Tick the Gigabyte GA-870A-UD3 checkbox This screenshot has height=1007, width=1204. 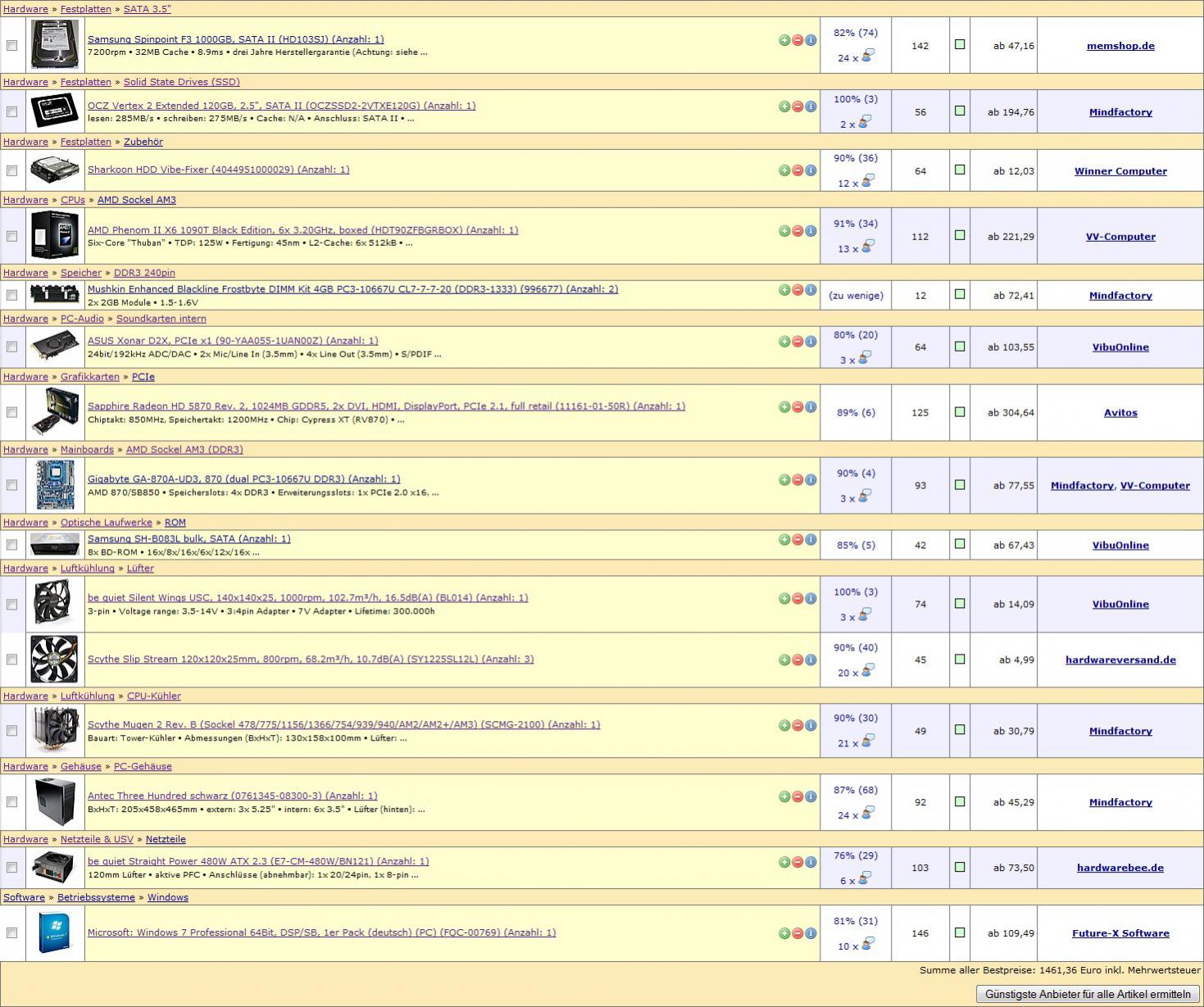coord(11,485)
